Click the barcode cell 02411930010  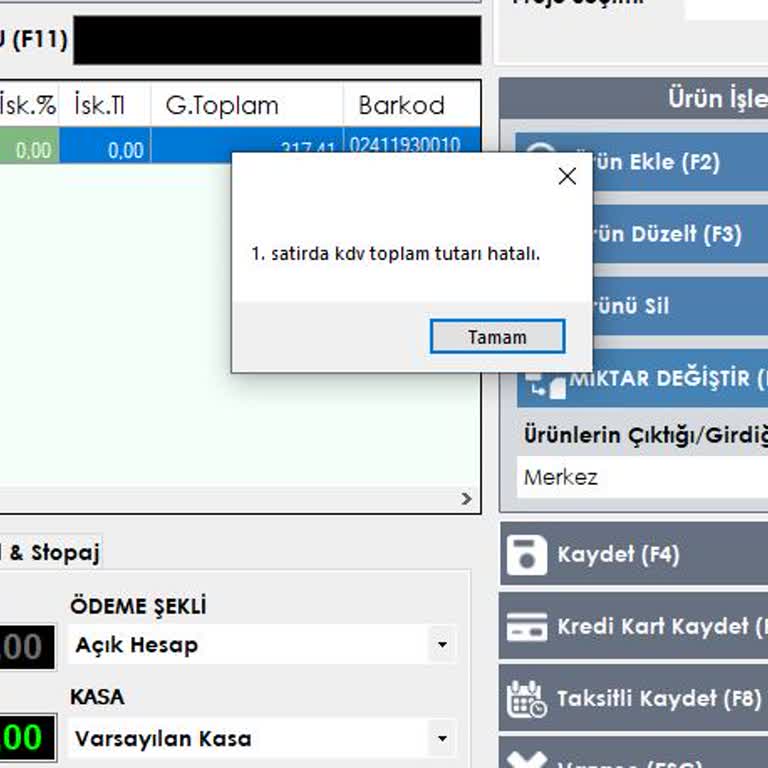click(411, 140)
